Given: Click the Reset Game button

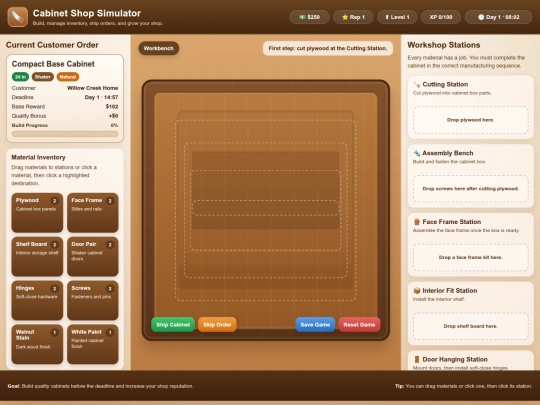Looking at the screenshot, I should pos(359,325).
